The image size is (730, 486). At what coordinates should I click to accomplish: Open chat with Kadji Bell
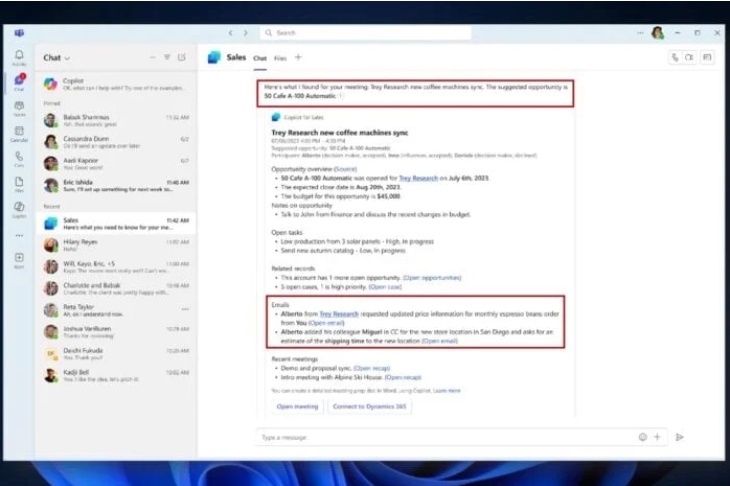116,375
